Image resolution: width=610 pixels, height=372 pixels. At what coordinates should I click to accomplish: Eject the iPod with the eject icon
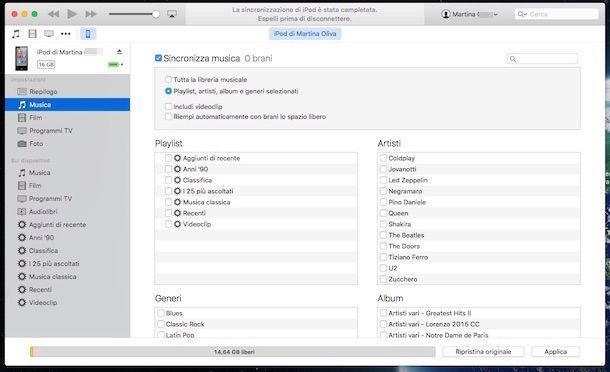(119, 51)
